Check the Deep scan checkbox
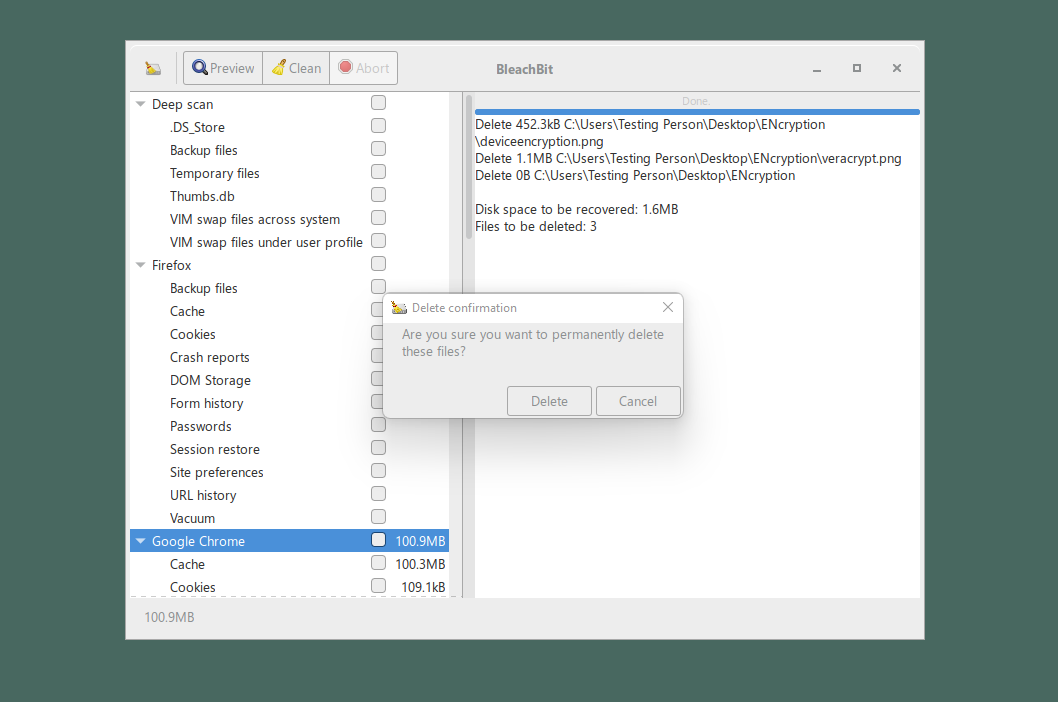Image resolution: width=1058 pixels, height=702 pixels. pyautogui.click(x=379, y=103)
